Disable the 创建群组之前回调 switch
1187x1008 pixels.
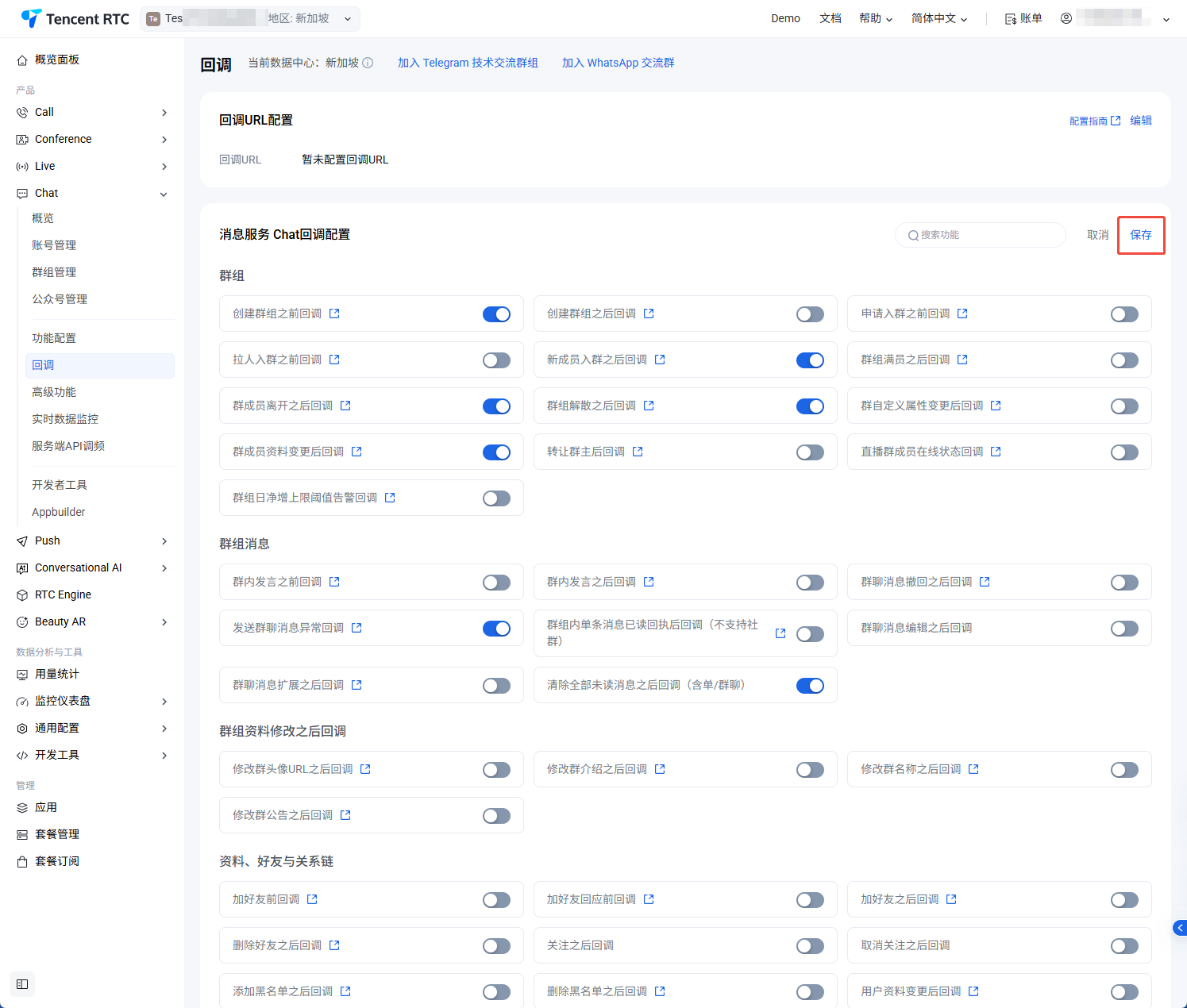pyautogui.click(x=496, y=314)
